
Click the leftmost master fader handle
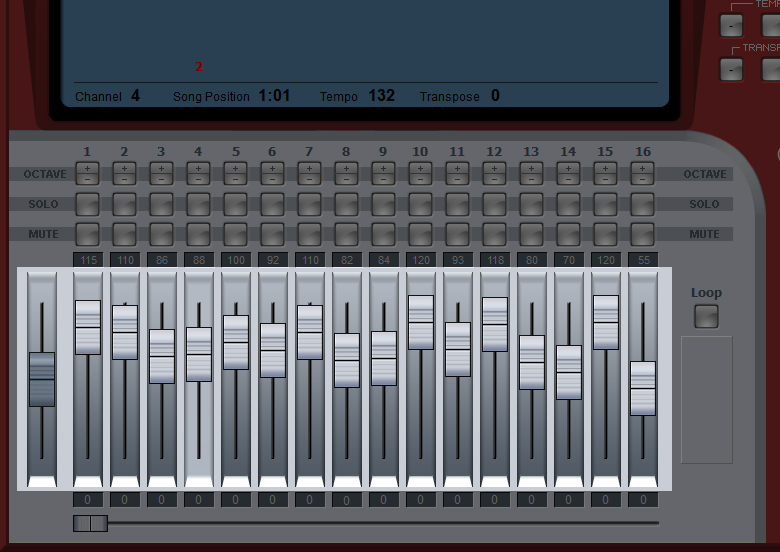pyautogui.click(x=42, y=379)
